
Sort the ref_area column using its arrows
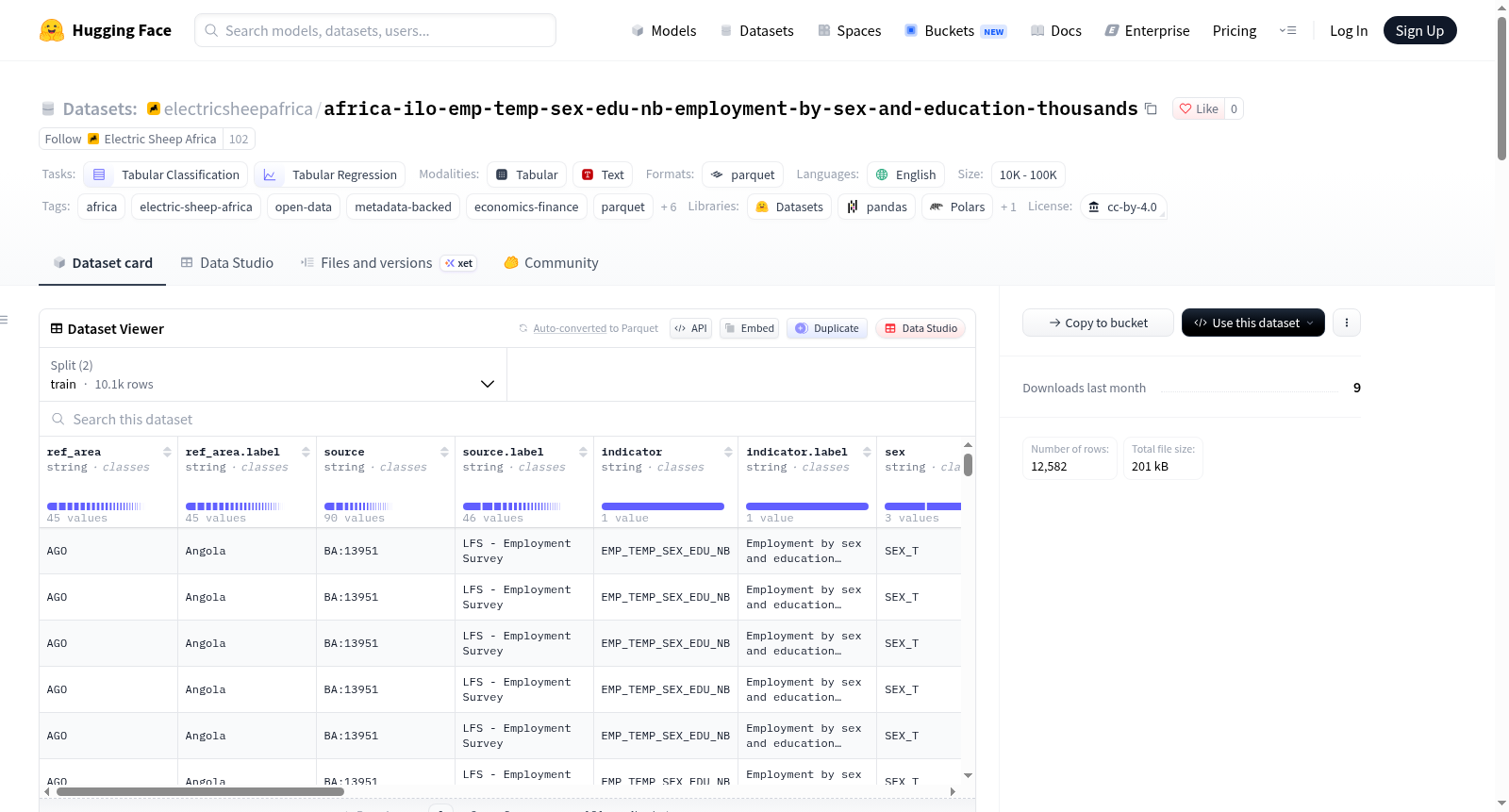tap(167, 452)
